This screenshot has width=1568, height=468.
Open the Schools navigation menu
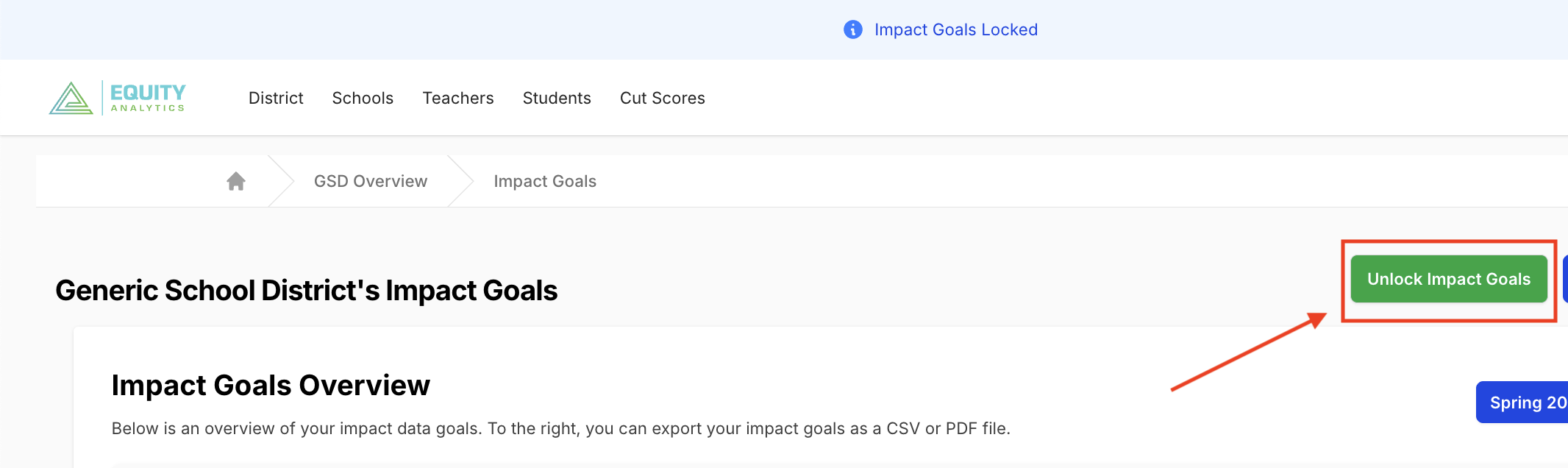362,98
